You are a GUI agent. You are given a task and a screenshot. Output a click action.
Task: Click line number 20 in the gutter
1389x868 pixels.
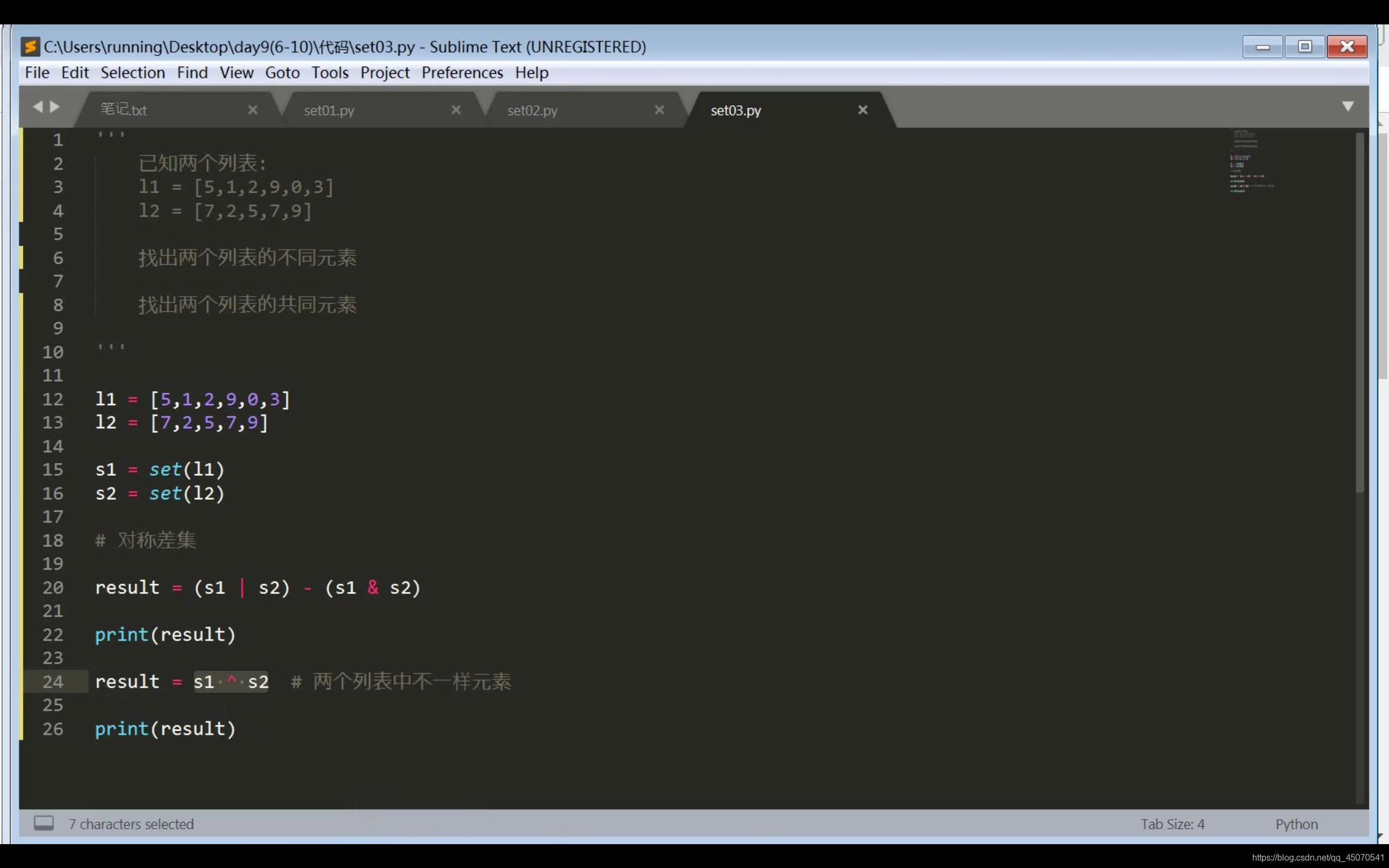point(53,588)
